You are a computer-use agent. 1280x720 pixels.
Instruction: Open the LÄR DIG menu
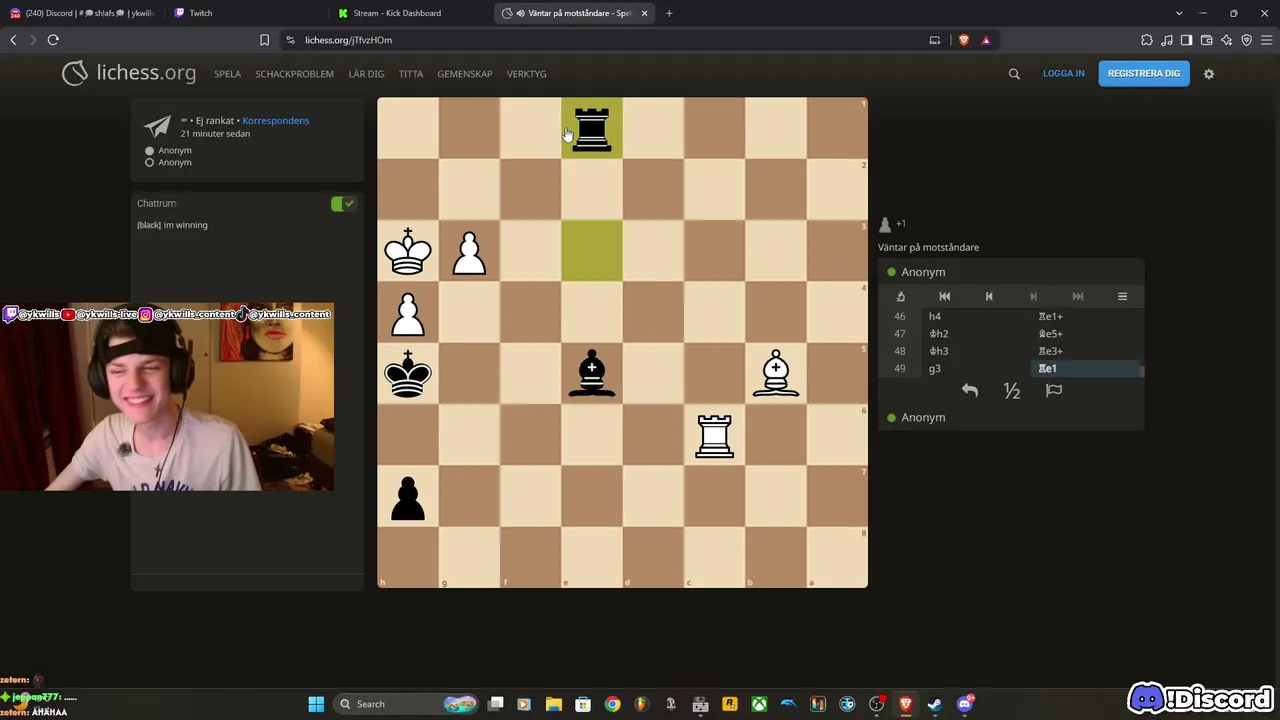click(366, 74)
